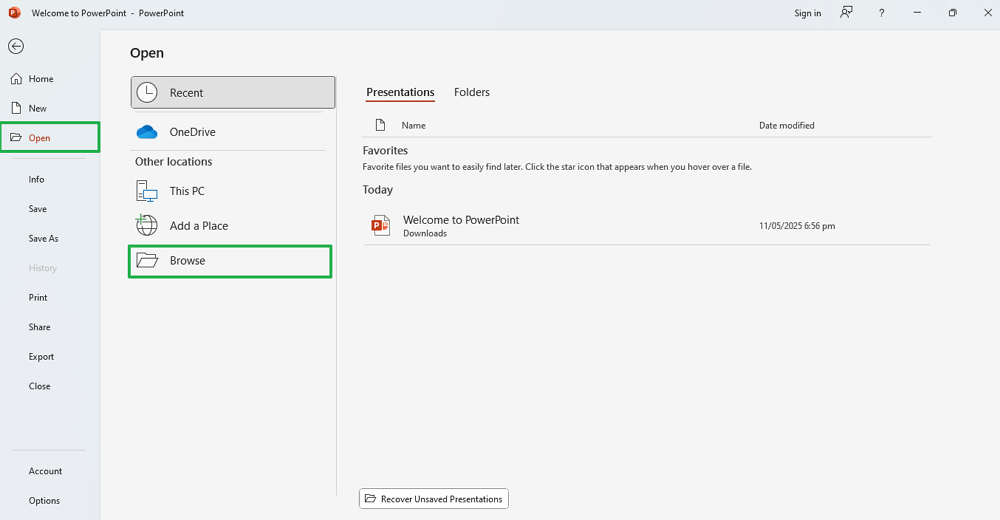Click the back arrow icon

pos(16,46)
